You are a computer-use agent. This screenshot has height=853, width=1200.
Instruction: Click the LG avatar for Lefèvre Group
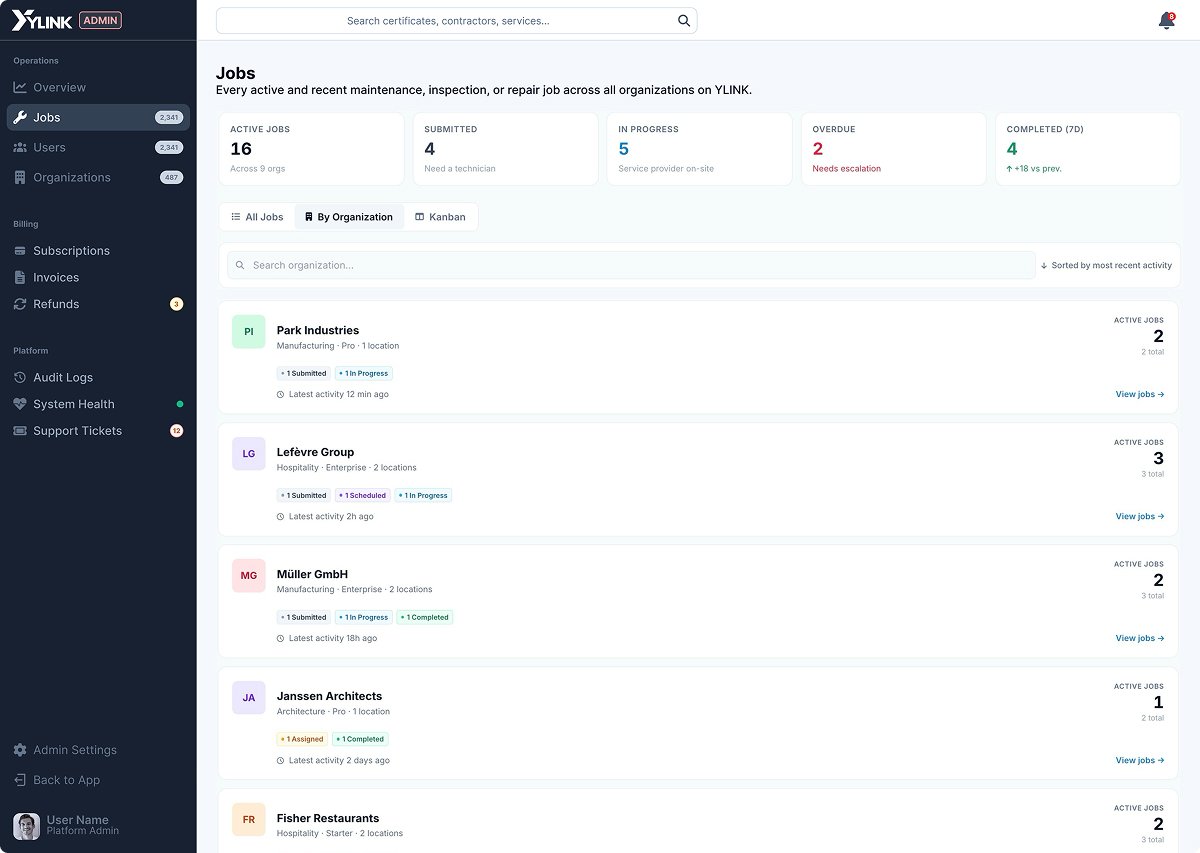pyautogui.click(x=249, y=453)
